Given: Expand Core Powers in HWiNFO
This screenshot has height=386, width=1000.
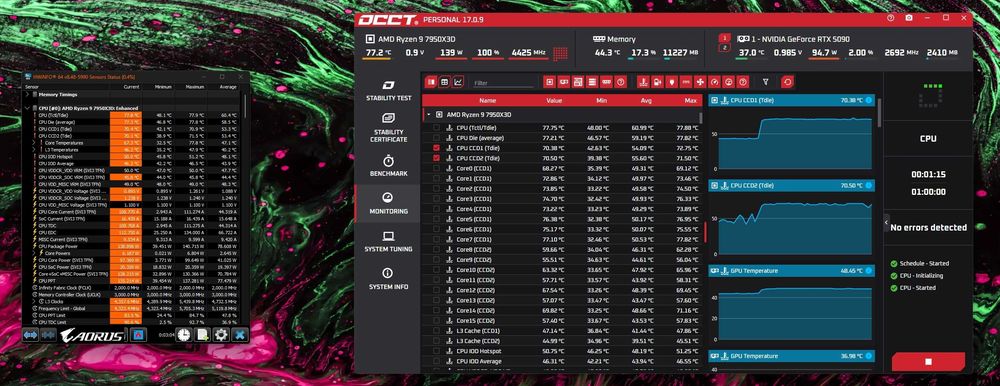Looking at the screenshot, I should pyautogui.click(x=33, y=253).
